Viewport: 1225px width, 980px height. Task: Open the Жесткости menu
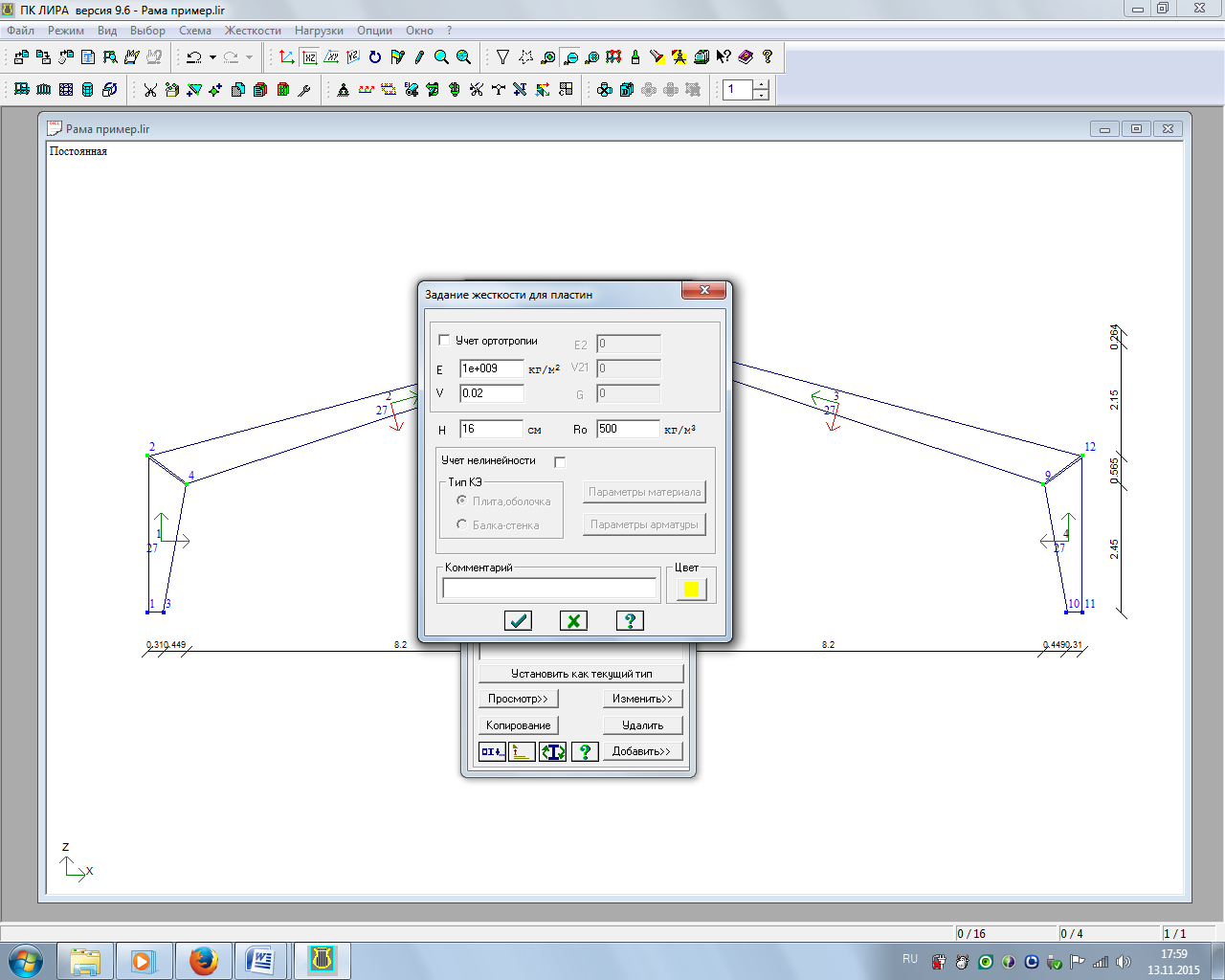(253, 31)
